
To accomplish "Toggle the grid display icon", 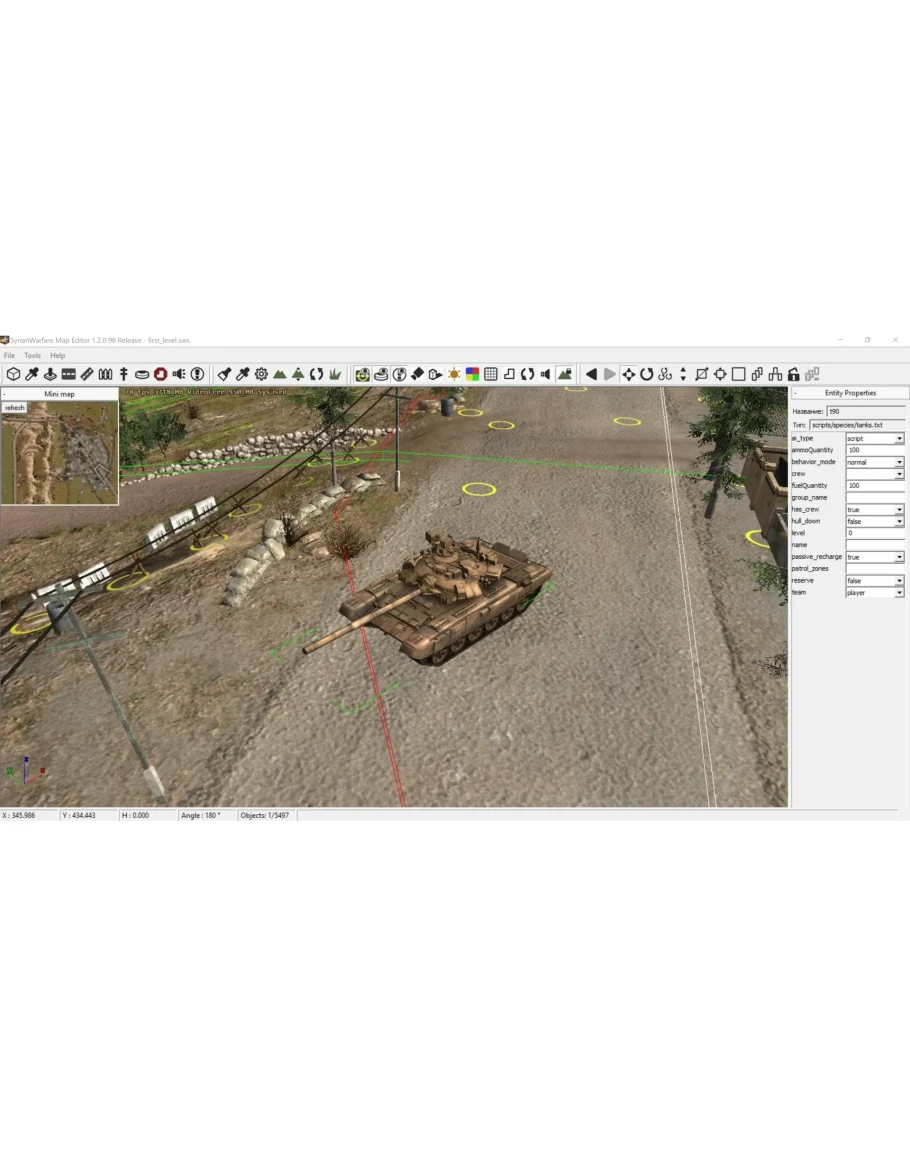I will point(490,374).
